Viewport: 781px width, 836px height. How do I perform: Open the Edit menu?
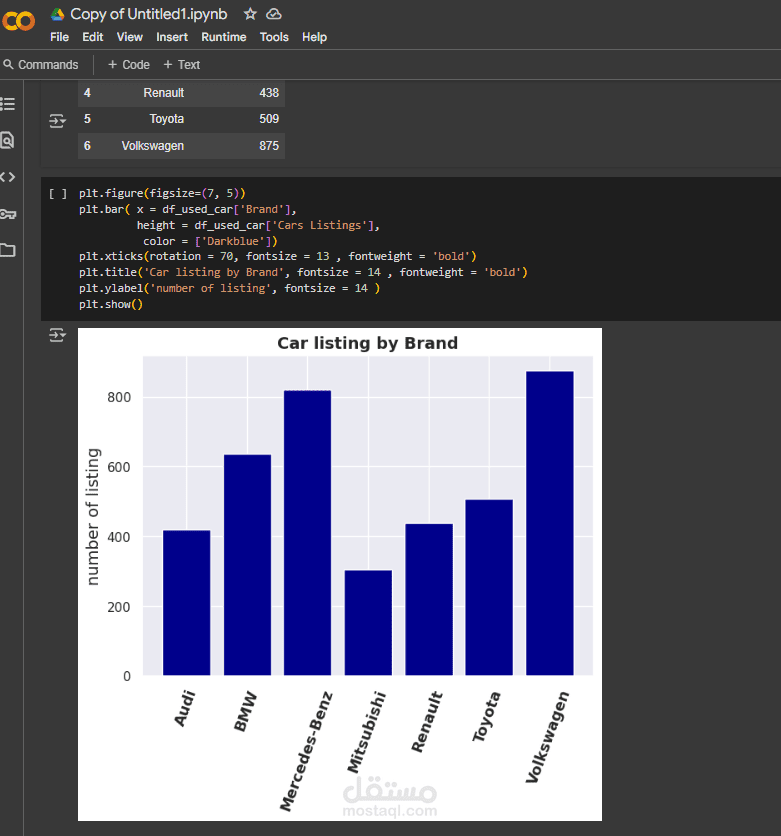pyautogui.click(x=92, y=37)
